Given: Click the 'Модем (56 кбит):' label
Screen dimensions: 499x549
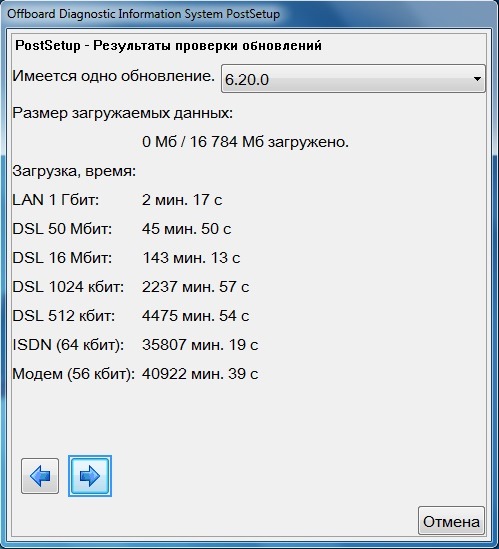Looking at the screenshot, I should point(74,374).
